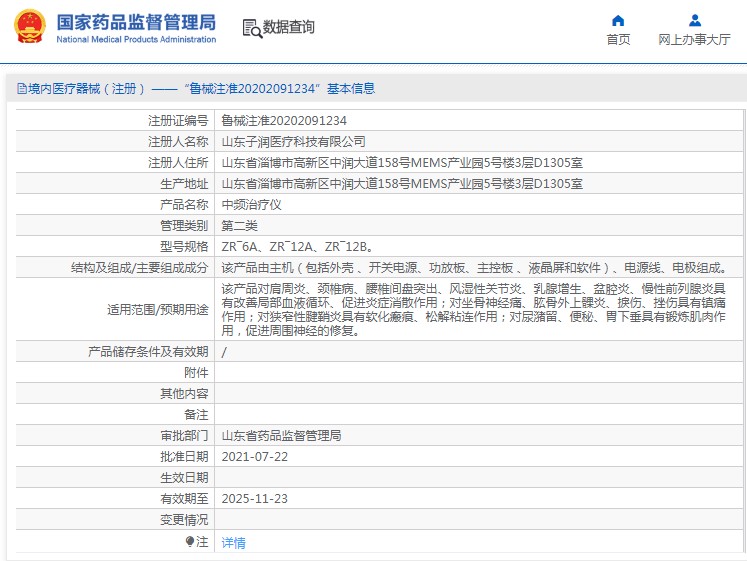This screenshot has height=561, width=747.
Task: Click 国家药品监督管理局 title text
Action: point(136,22)
